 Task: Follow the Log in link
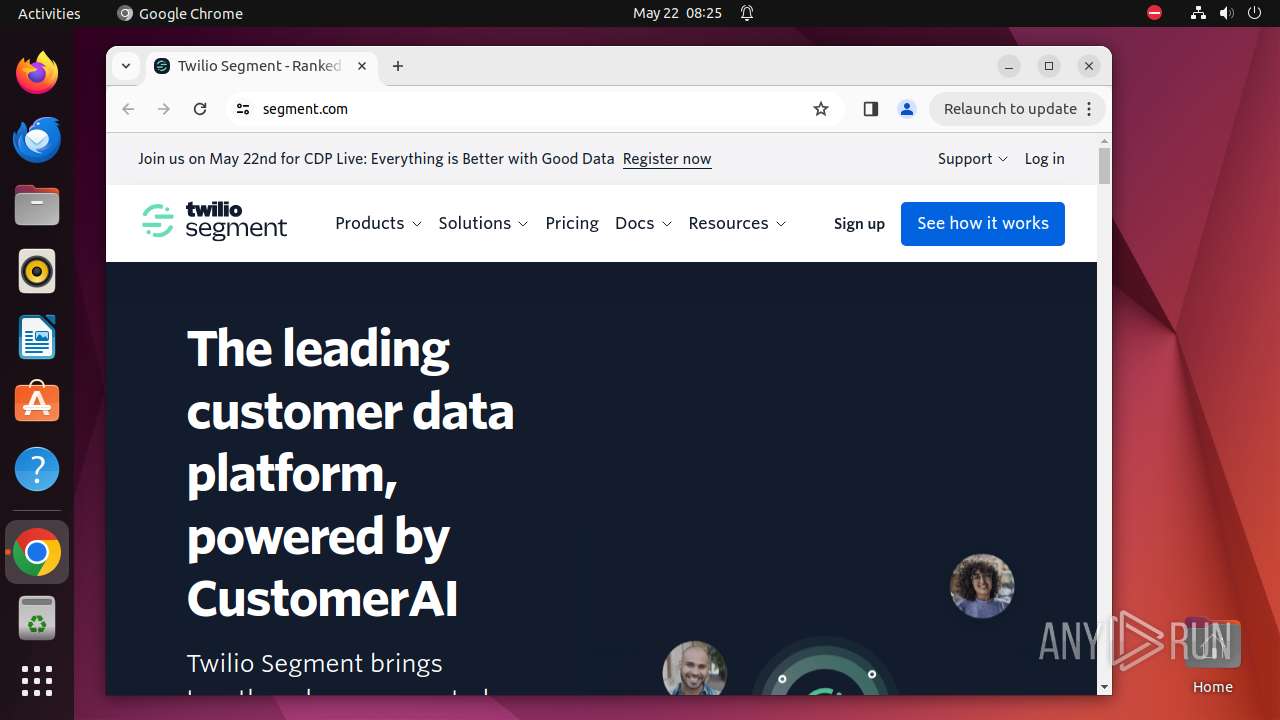coord(1044,159)
